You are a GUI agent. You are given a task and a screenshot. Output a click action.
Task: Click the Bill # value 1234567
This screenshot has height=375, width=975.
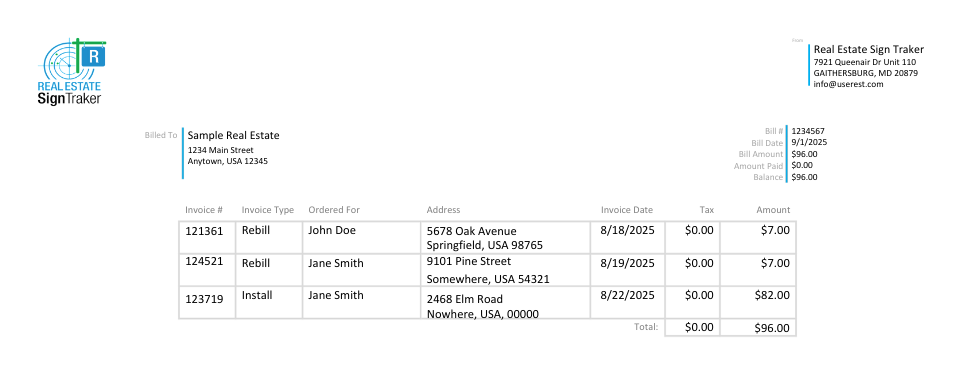[x=808, y=131]
